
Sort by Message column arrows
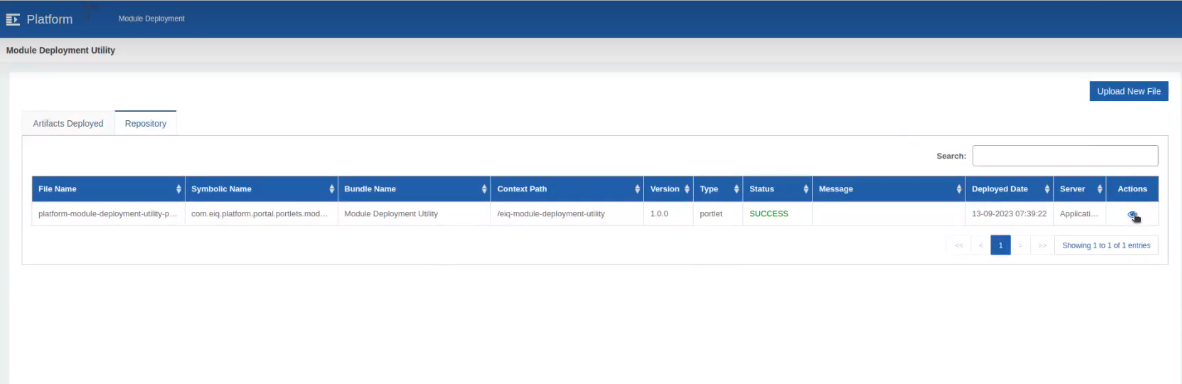click(960, 189)
